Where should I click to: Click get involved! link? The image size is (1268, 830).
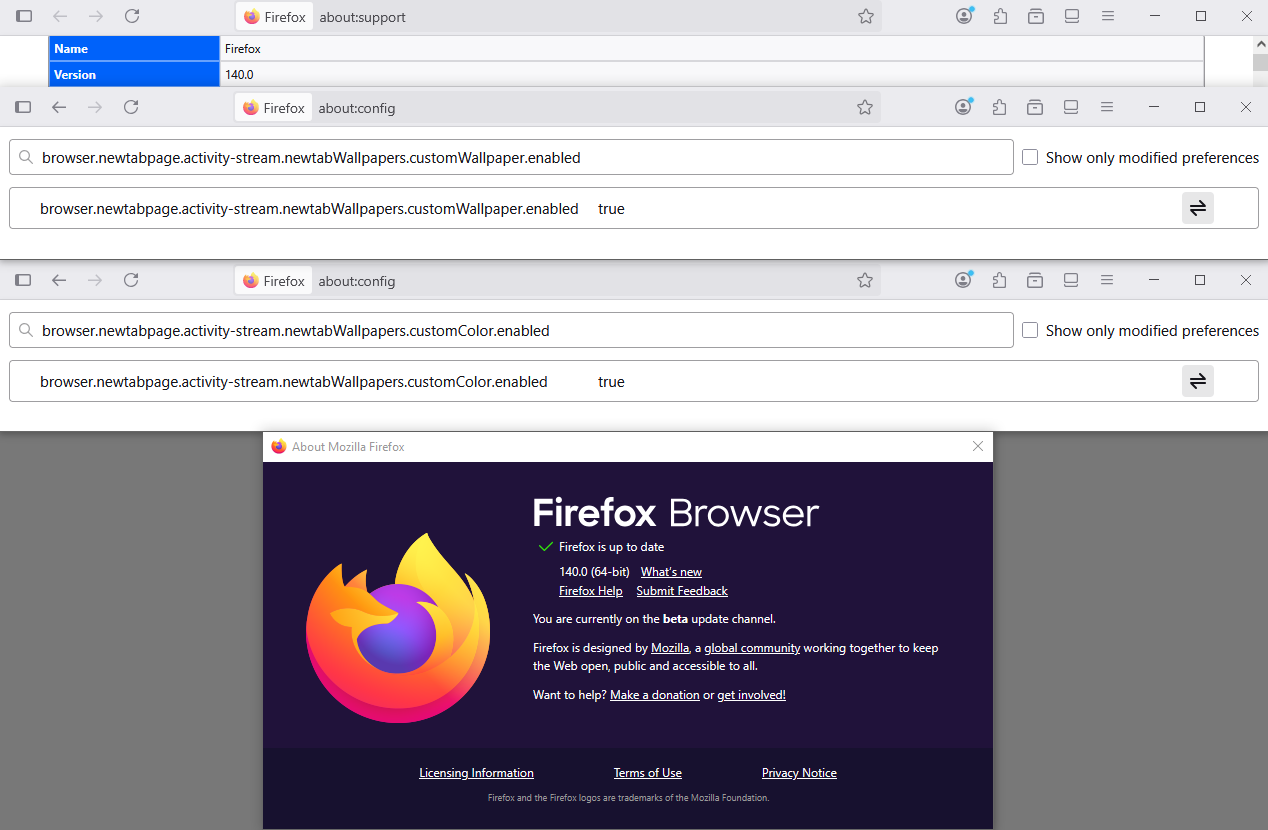[751, 695]
